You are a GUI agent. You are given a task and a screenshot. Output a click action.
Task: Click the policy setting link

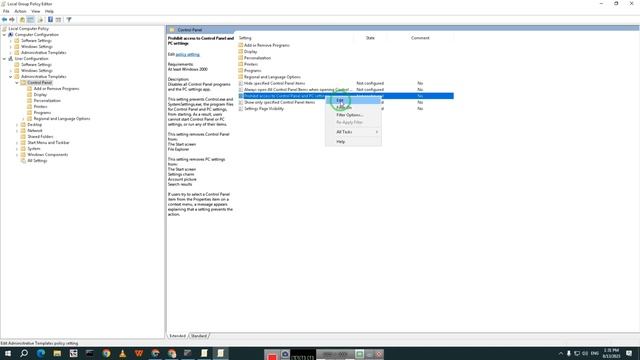(x=188, y=54)
